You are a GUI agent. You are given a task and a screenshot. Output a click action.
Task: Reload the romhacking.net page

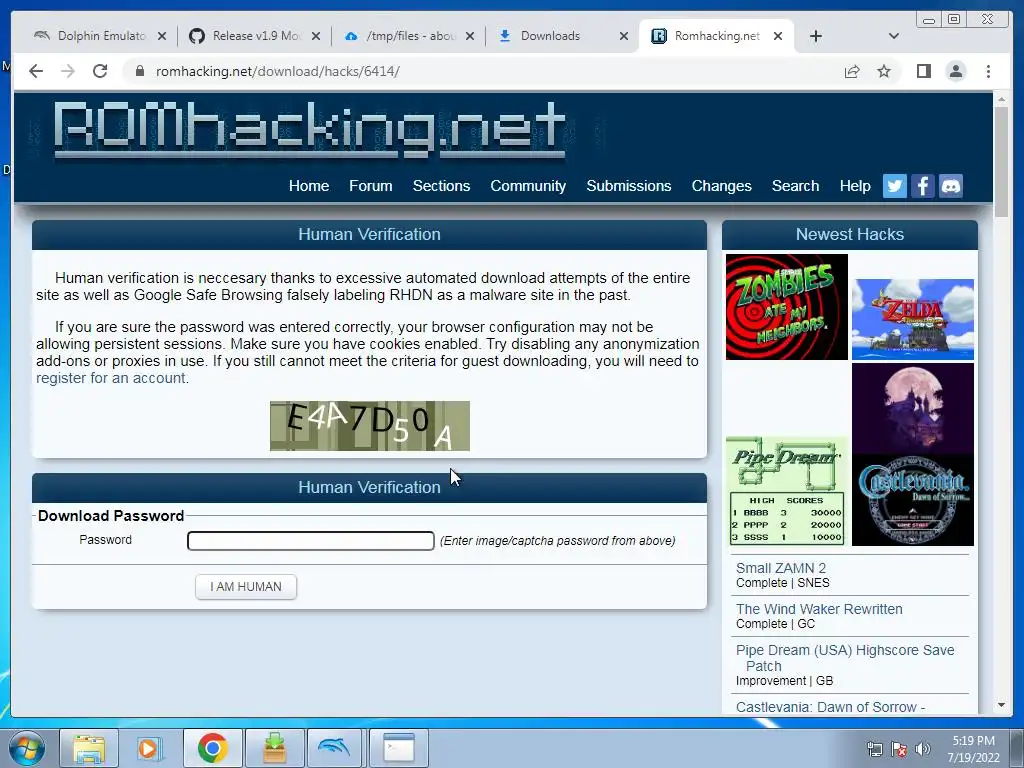pos(100,71)
